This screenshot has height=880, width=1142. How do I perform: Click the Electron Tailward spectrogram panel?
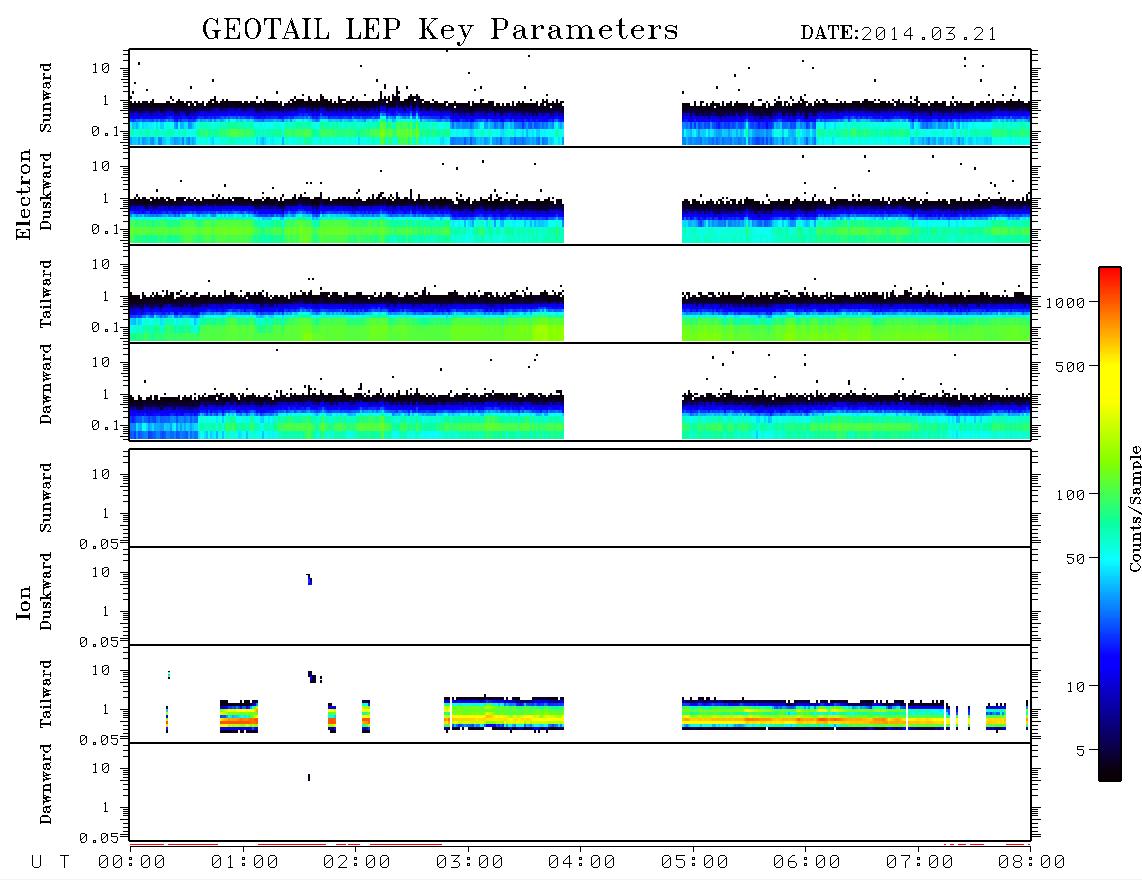tap(580, 294)
